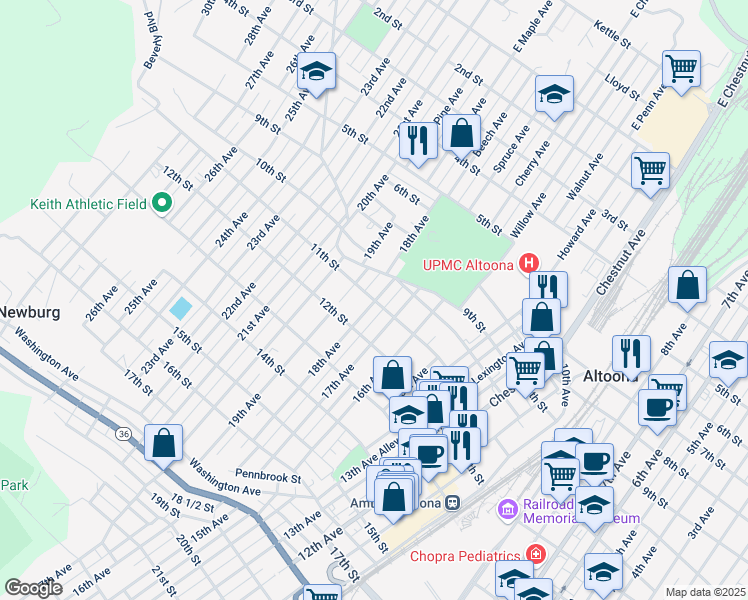Click the 21st St street label
Viewport: 748px width, 600px height.
click(164, 582)
